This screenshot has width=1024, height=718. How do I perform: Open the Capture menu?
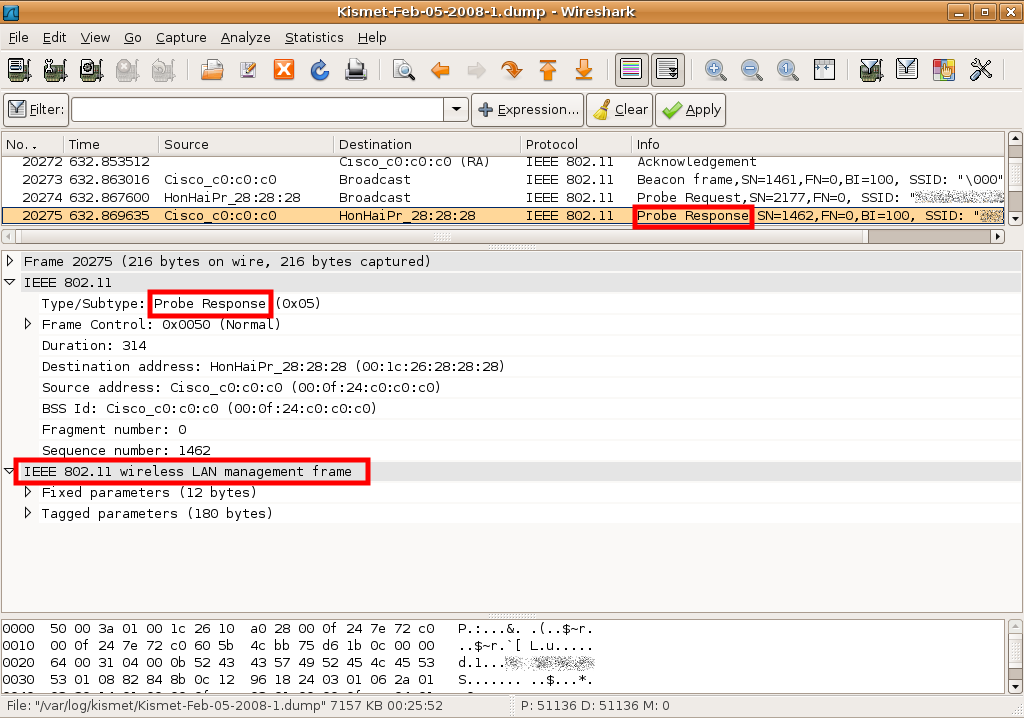(x=181, y=37)
